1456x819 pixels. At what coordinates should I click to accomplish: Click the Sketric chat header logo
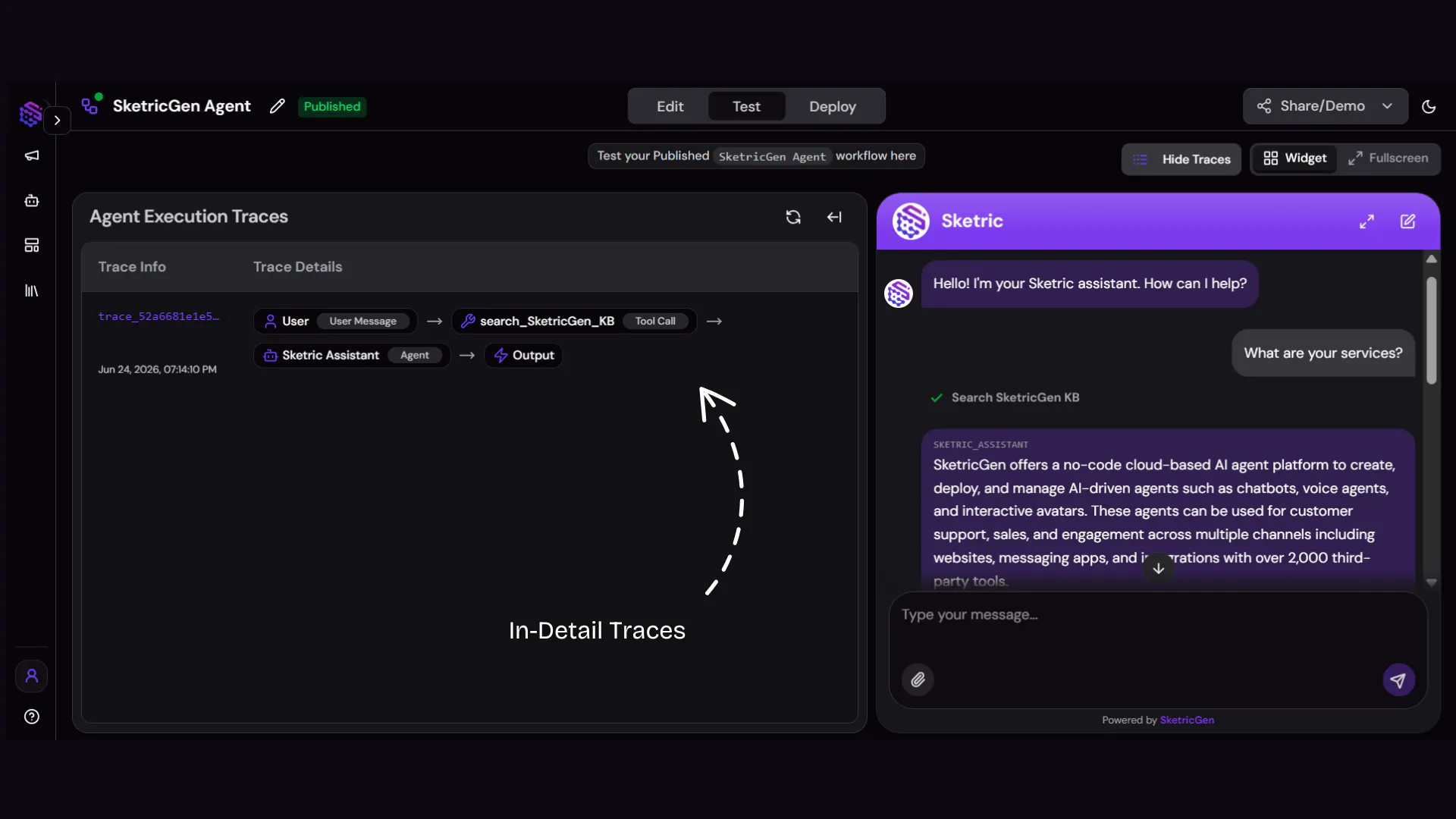point(911,221)
